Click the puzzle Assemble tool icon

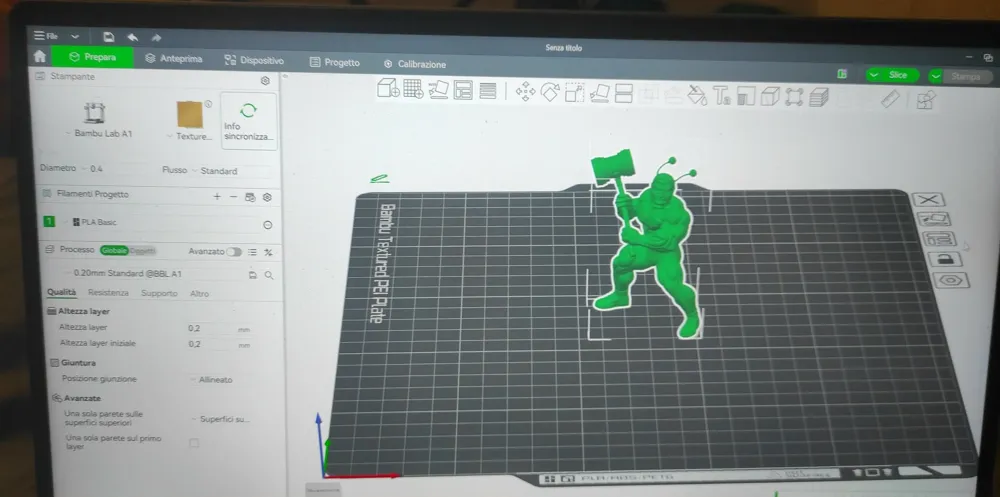coord(925,100)
